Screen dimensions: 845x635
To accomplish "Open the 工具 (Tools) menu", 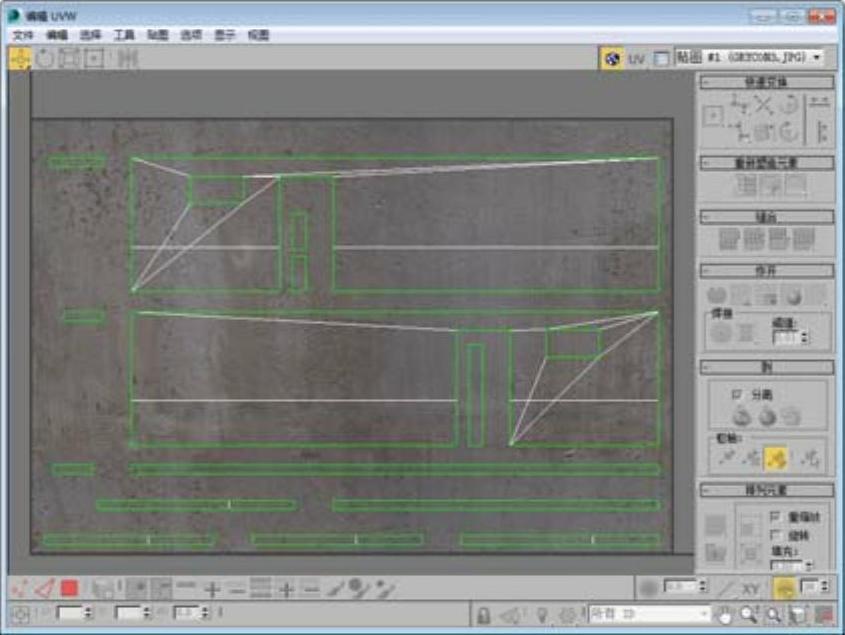I will pyautogui.click(x=124, y=35).
